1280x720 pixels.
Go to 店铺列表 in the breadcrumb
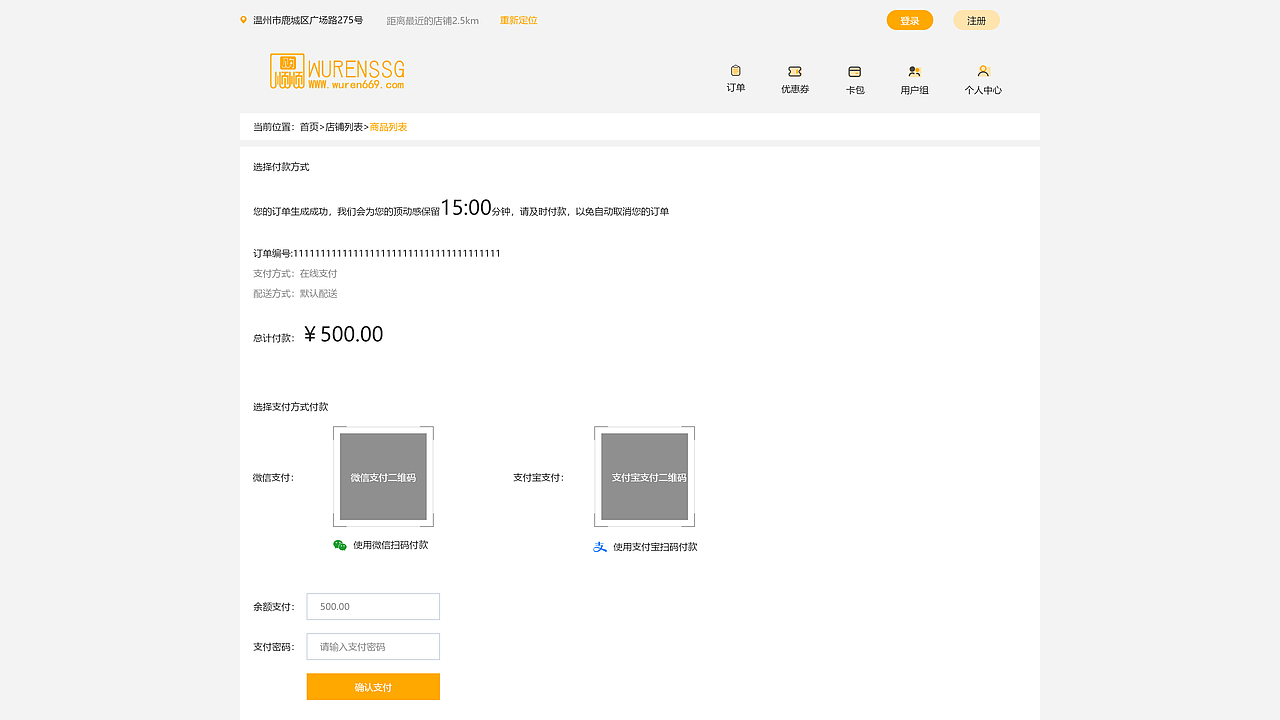[x=344, y=127]
